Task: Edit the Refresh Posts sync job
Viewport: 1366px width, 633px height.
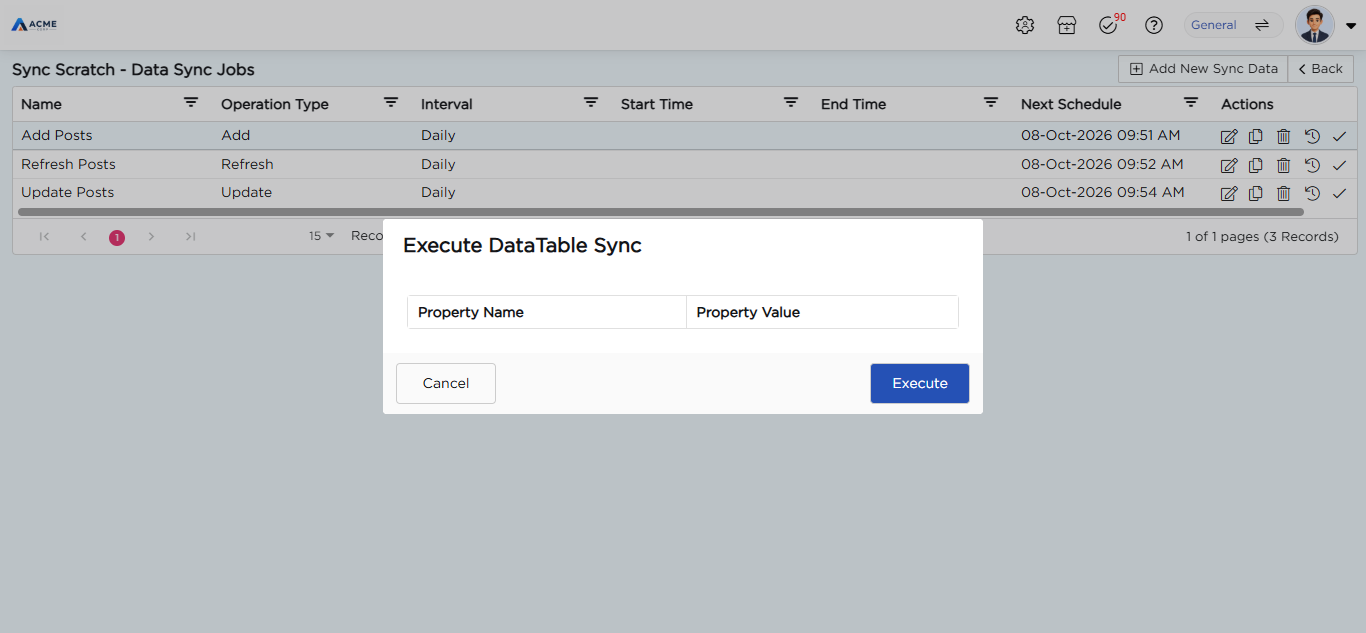Action: (x=1229, y=165)
